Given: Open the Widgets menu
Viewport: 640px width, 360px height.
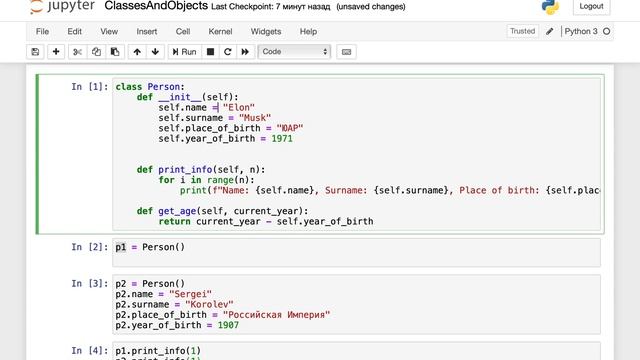Looking at the screenshot, I should 266,31.
